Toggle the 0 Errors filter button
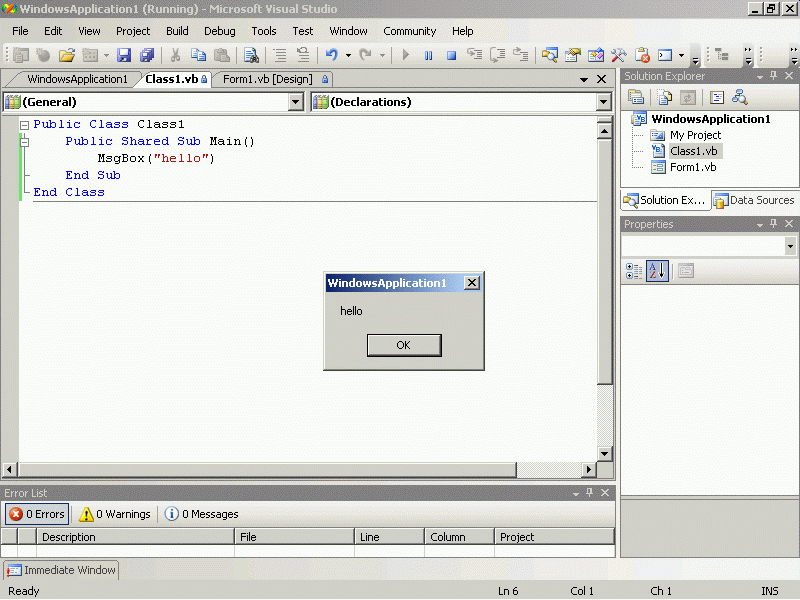This screenshot has width=800, height=600. pos(37,514)
